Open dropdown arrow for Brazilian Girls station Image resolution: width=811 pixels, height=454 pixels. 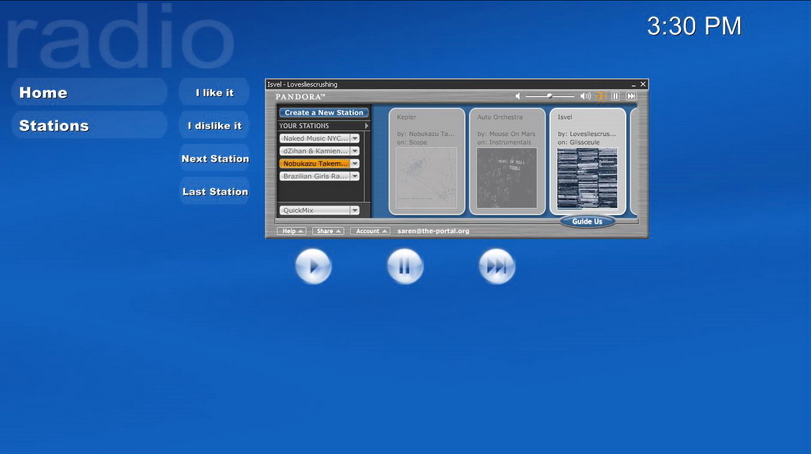click(355, 176)
